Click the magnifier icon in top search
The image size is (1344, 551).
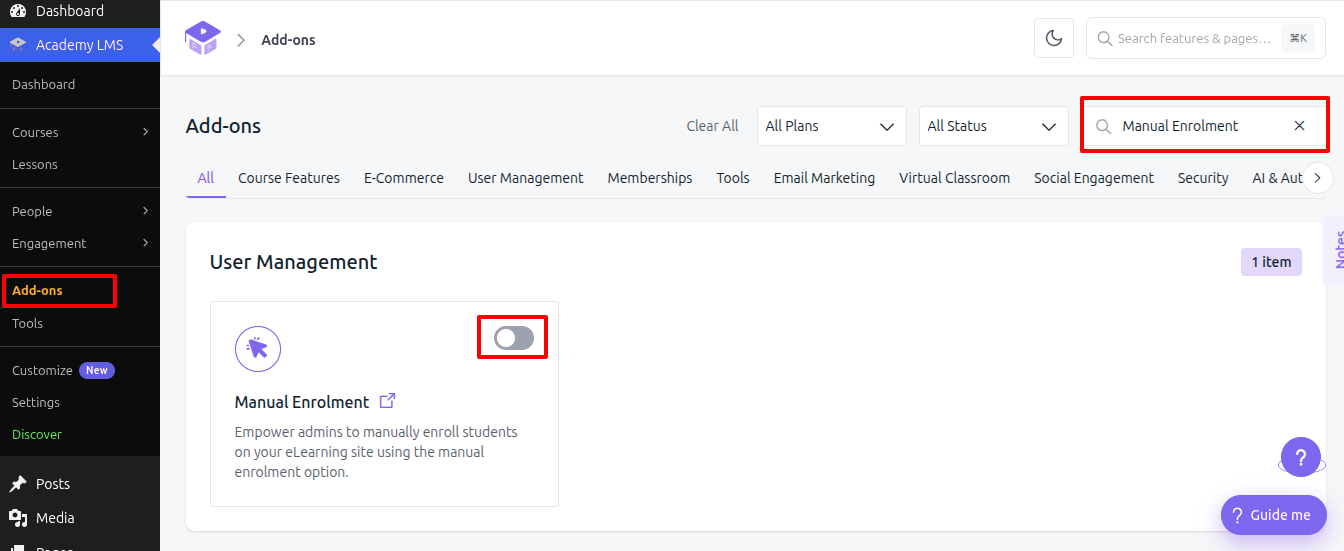tap(1104, 38)
